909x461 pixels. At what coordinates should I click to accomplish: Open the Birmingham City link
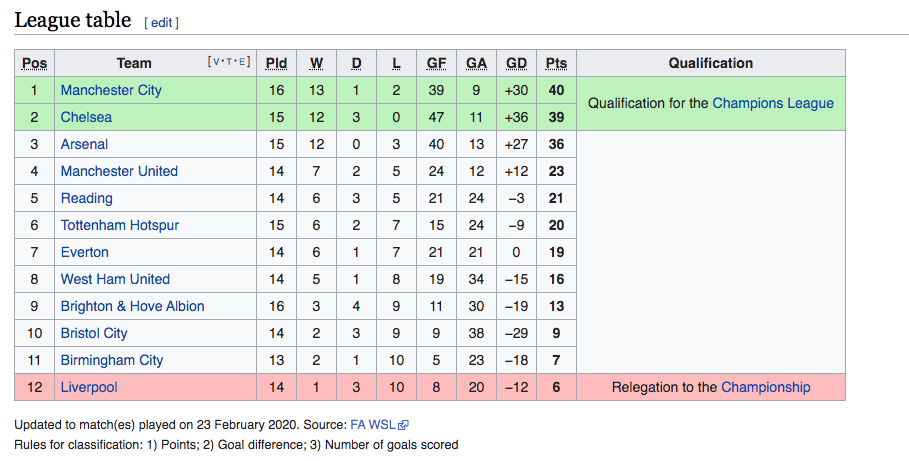pos(112,360)
